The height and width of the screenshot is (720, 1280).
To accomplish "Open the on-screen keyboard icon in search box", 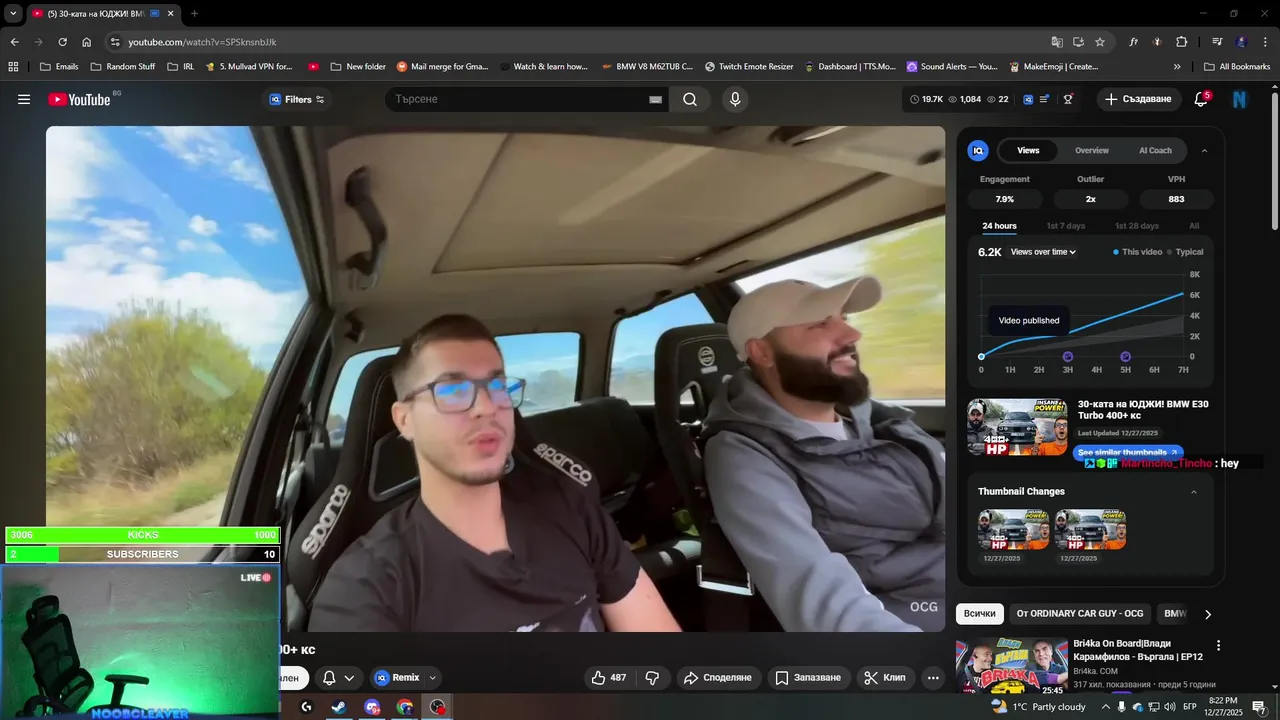I will tap(656, 99).
